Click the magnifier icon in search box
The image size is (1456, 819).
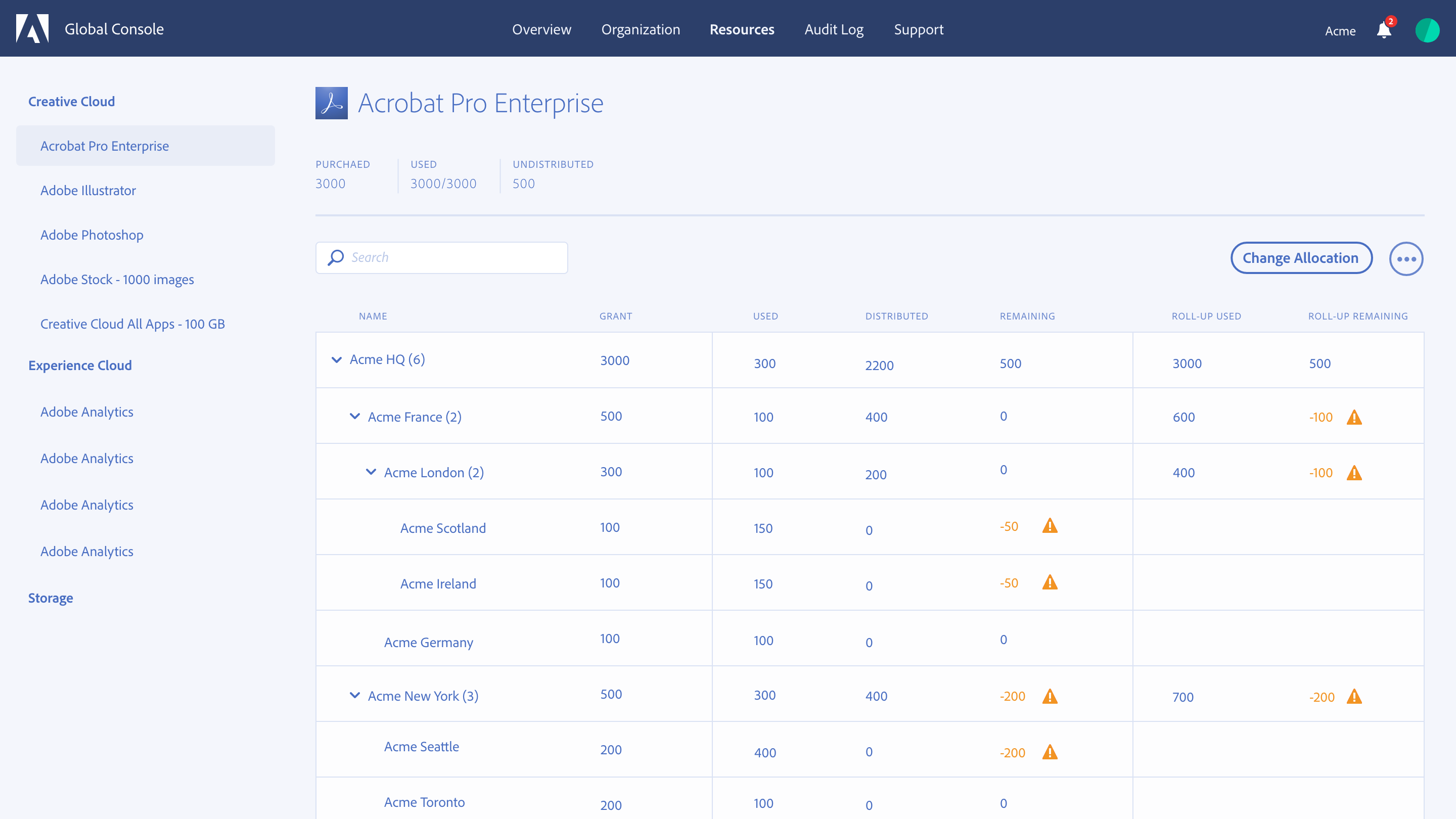click(x=336, y=258)
